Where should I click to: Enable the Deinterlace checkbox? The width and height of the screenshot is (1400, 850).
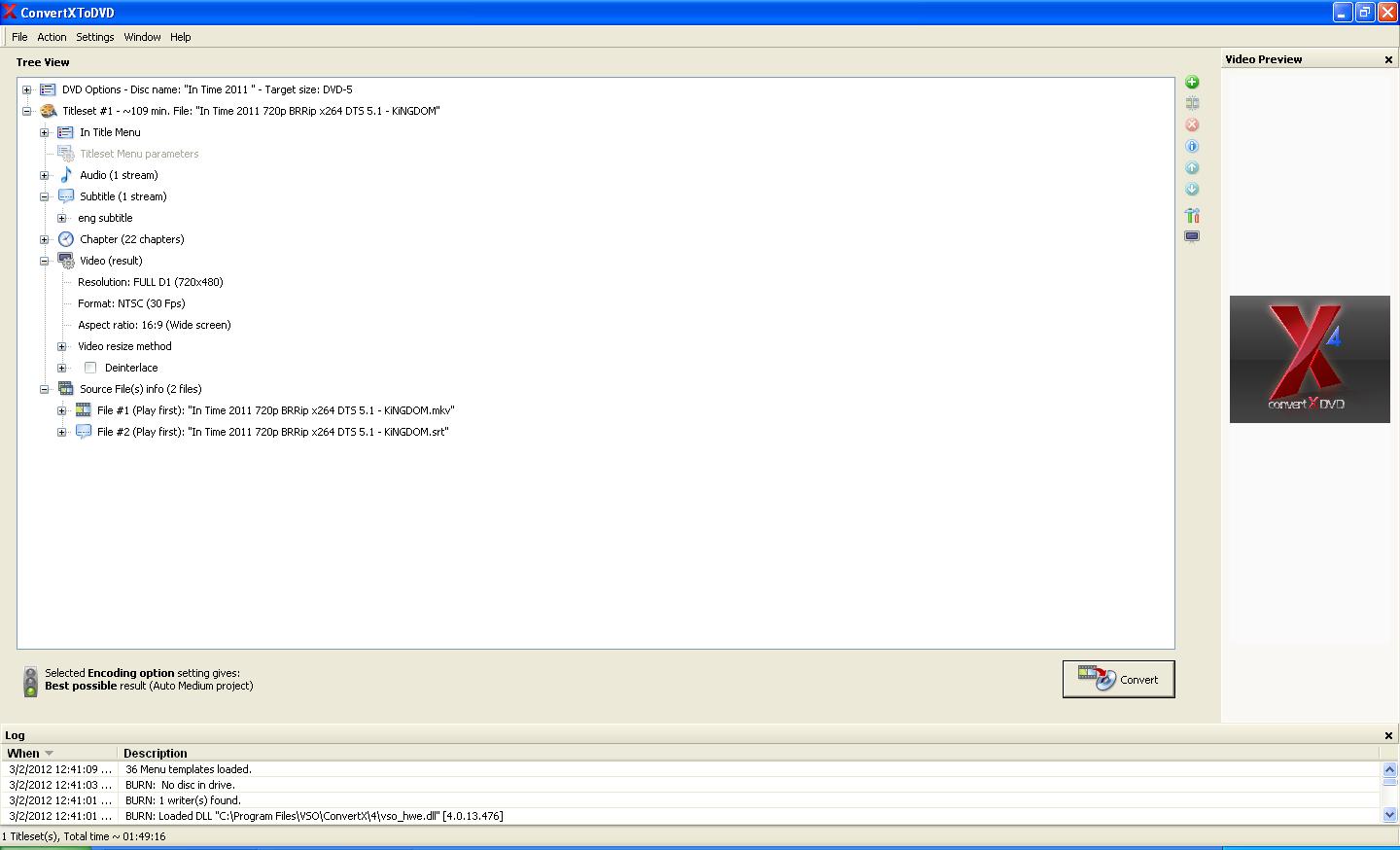90,368
